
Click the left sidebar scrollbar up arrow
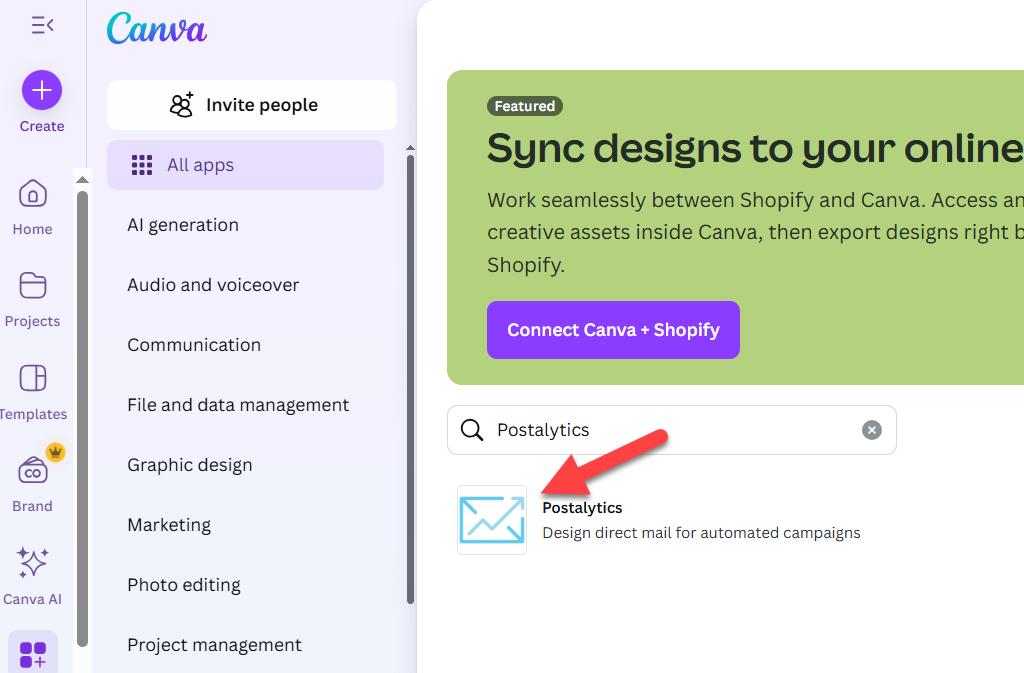82,180
